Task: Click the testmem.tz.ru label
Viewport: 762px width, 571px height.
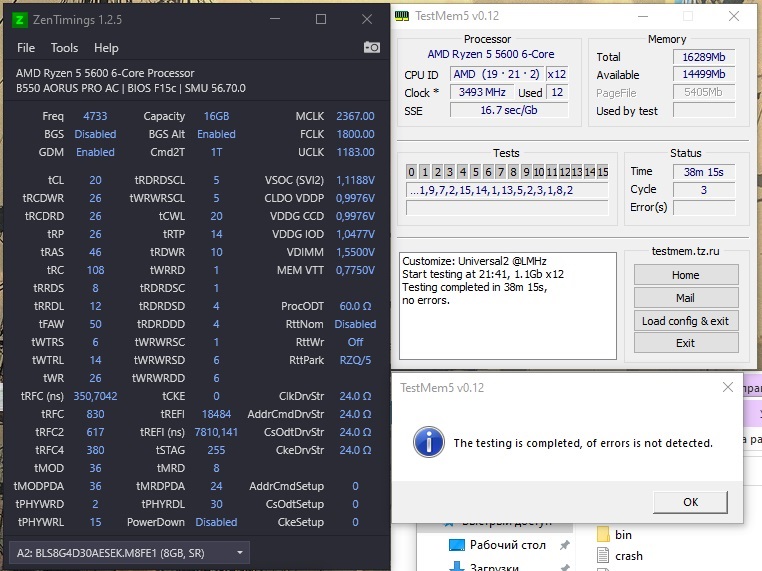Action: click(x=685, y=251)
